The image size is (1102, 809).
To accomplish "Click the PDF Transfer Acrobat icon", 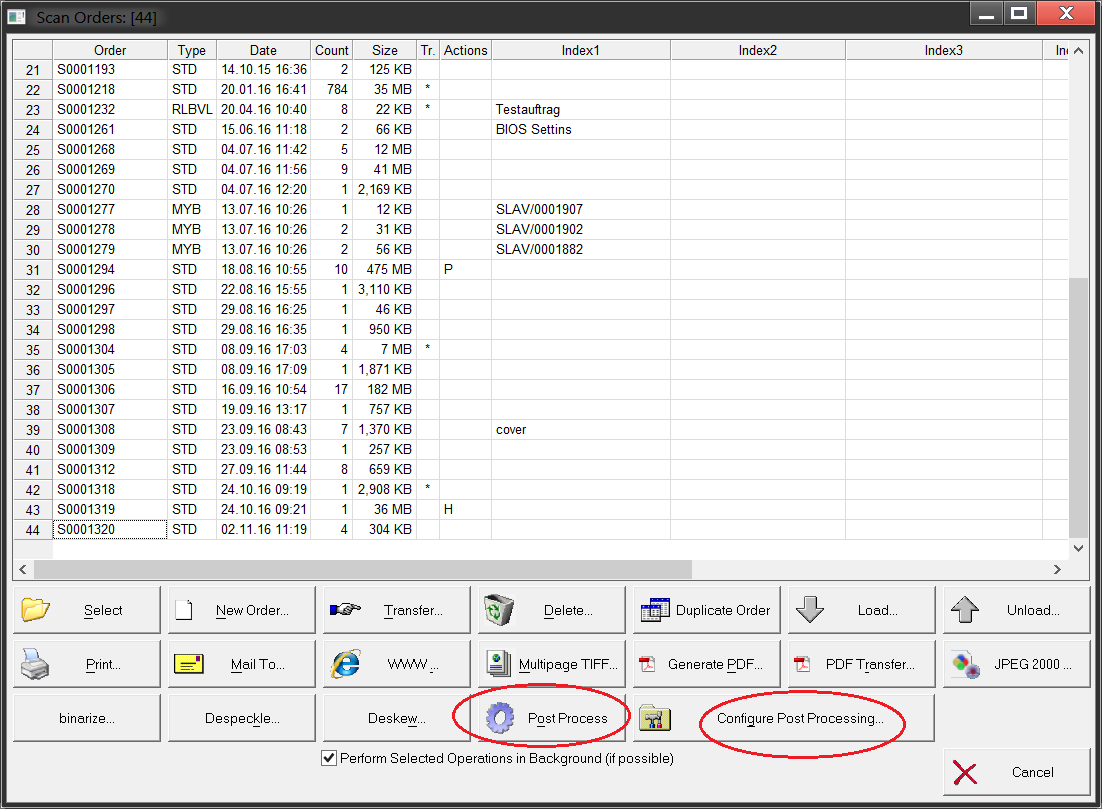I will coord(802,664).
